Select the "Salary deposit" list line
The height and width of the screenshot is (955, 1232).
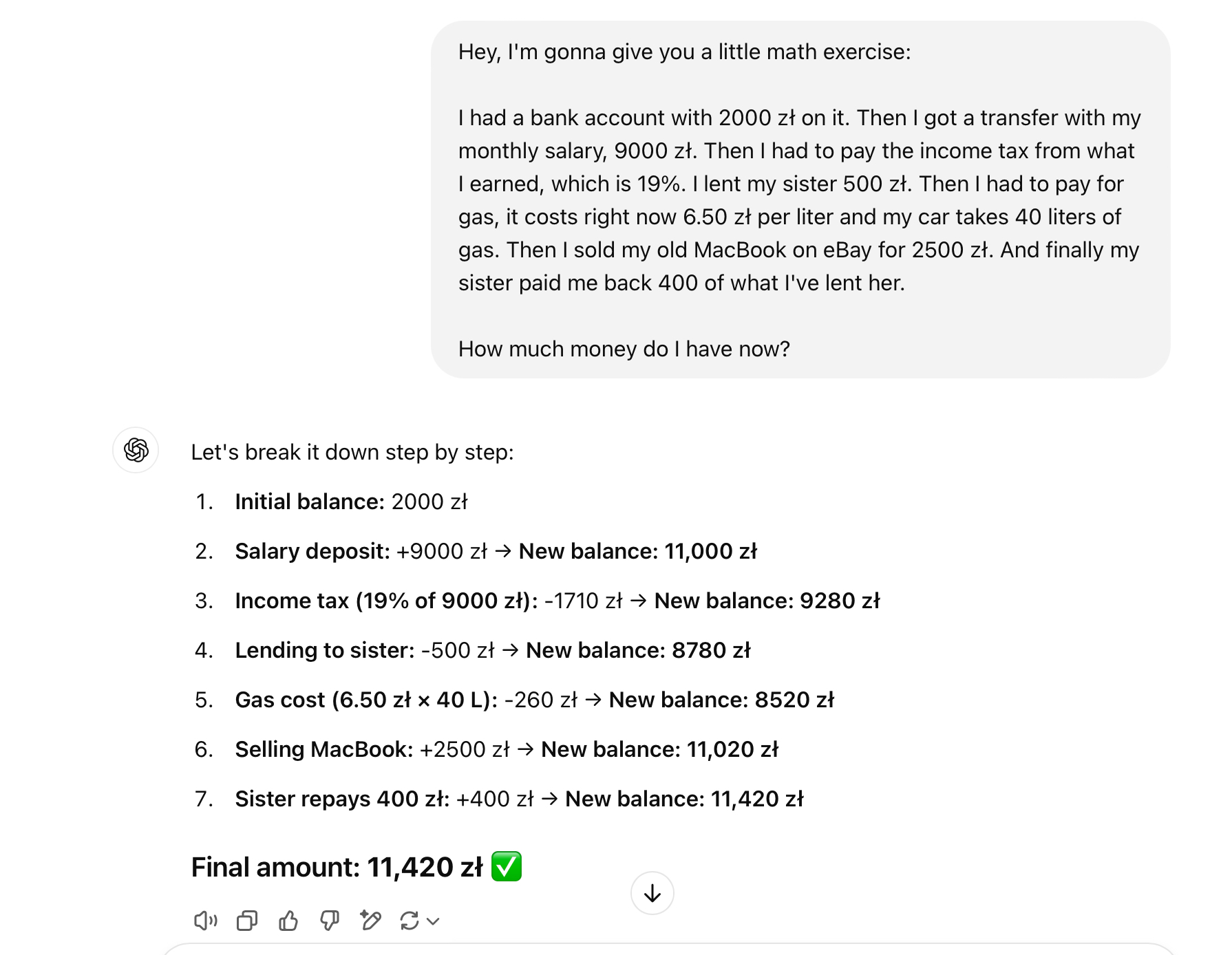(x=496, y=551)
